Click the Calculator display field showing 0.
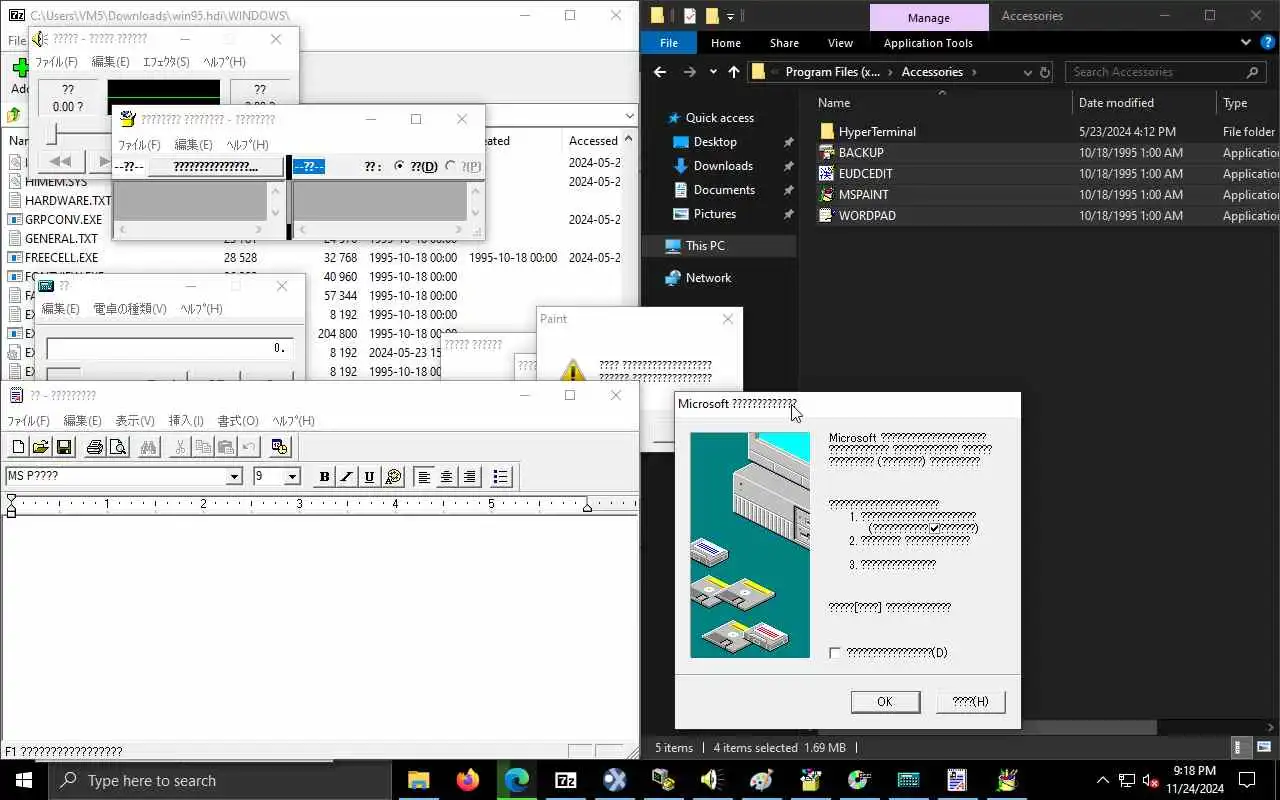Image resolution: width=1280 pixels, height=800 pixels. pos(169,348)
